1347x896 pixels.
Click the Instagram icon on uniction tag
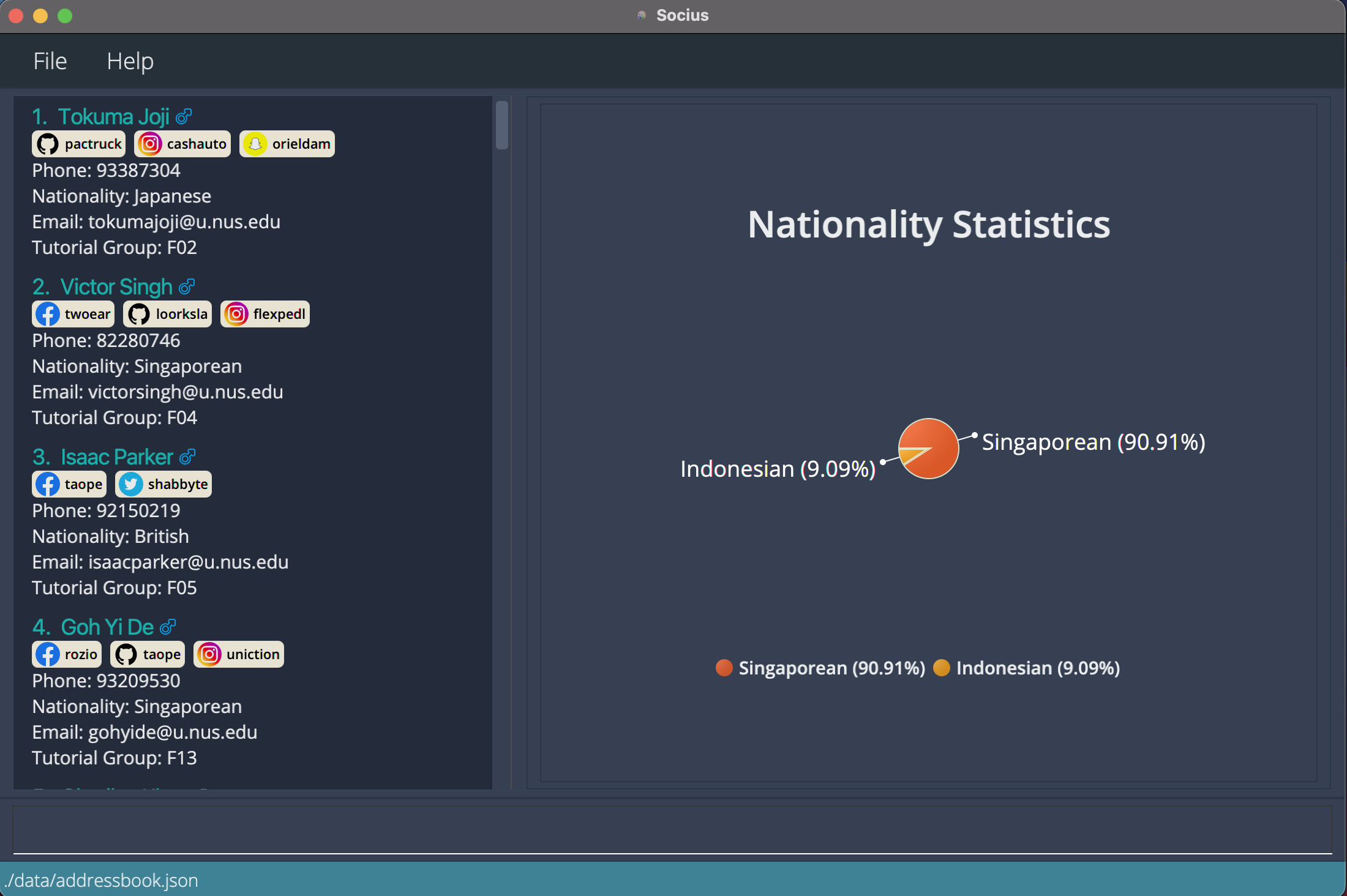point(209,654)
